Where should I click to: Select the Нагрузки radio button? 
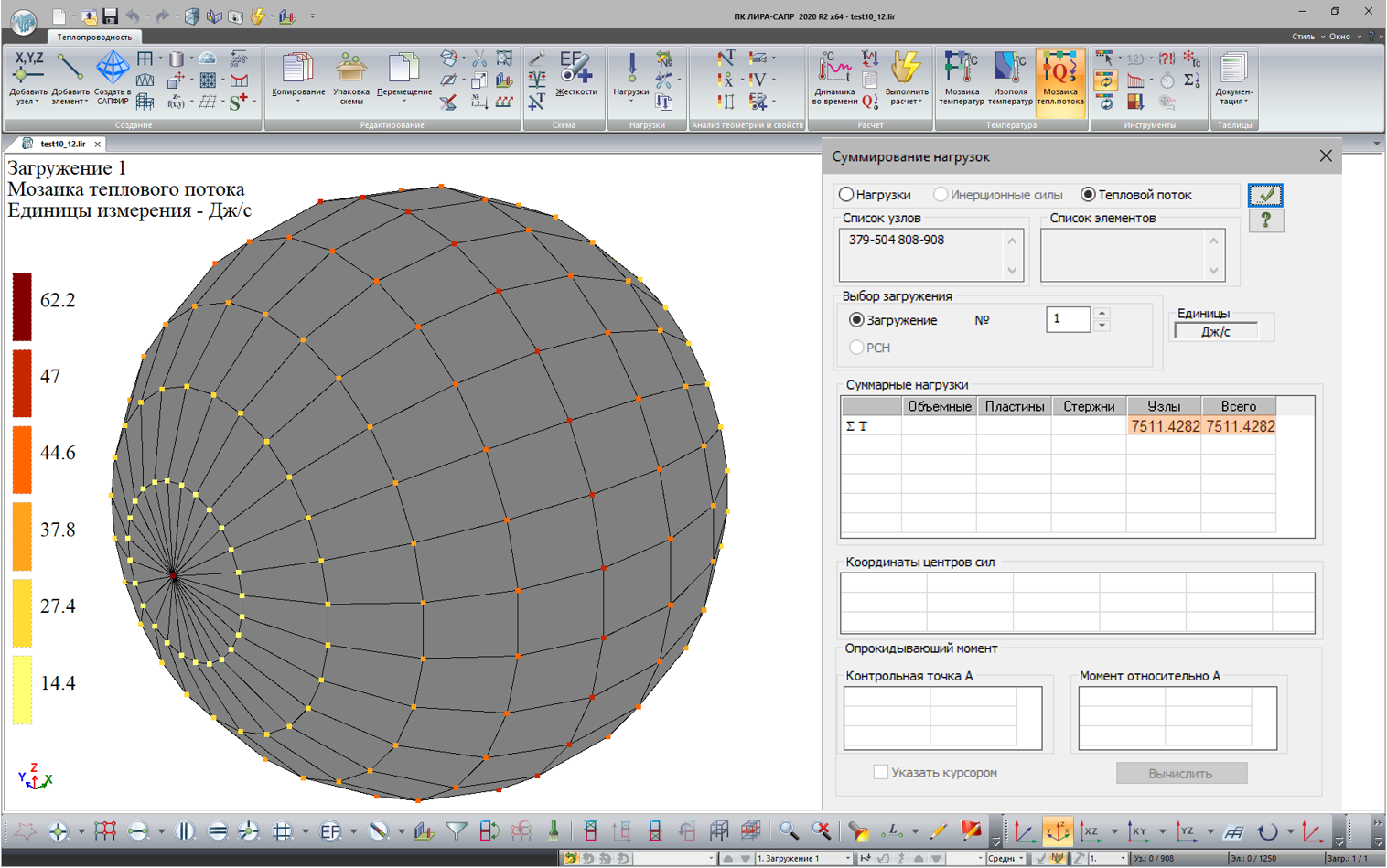click(847, 195)
